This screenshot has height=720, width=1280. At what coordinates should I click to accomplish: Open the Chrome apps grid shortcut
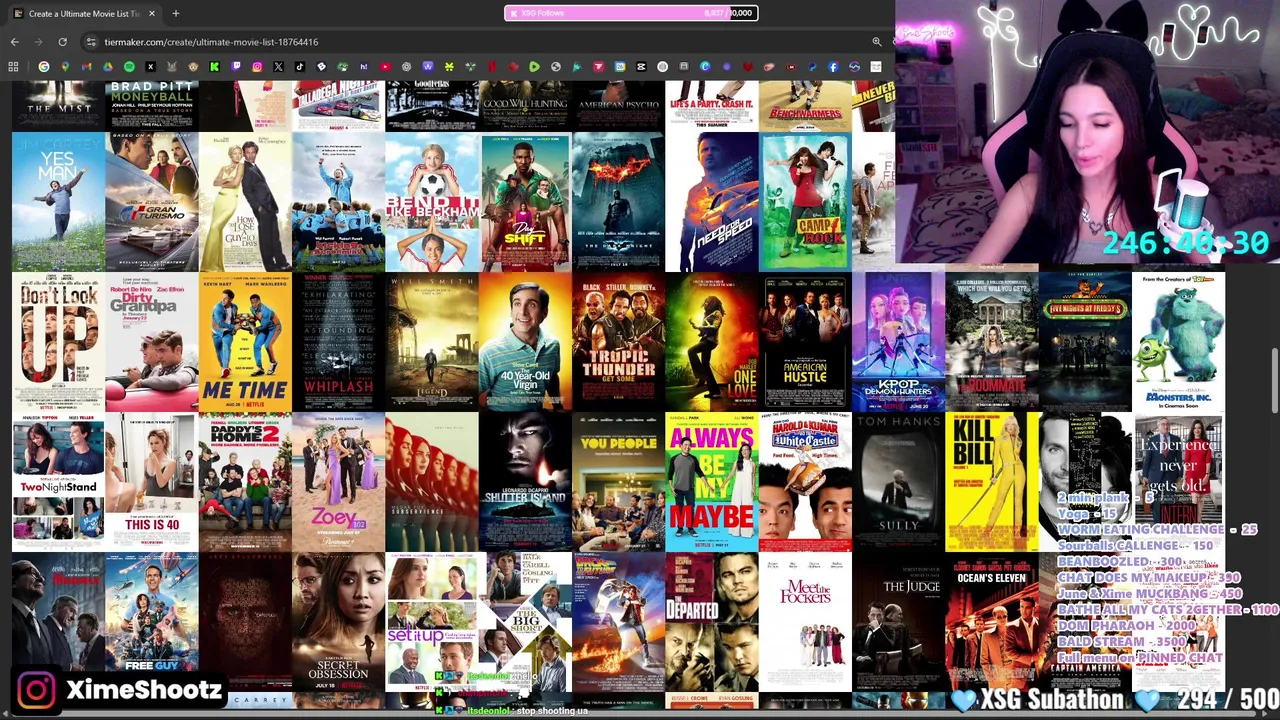pos(13,67)
